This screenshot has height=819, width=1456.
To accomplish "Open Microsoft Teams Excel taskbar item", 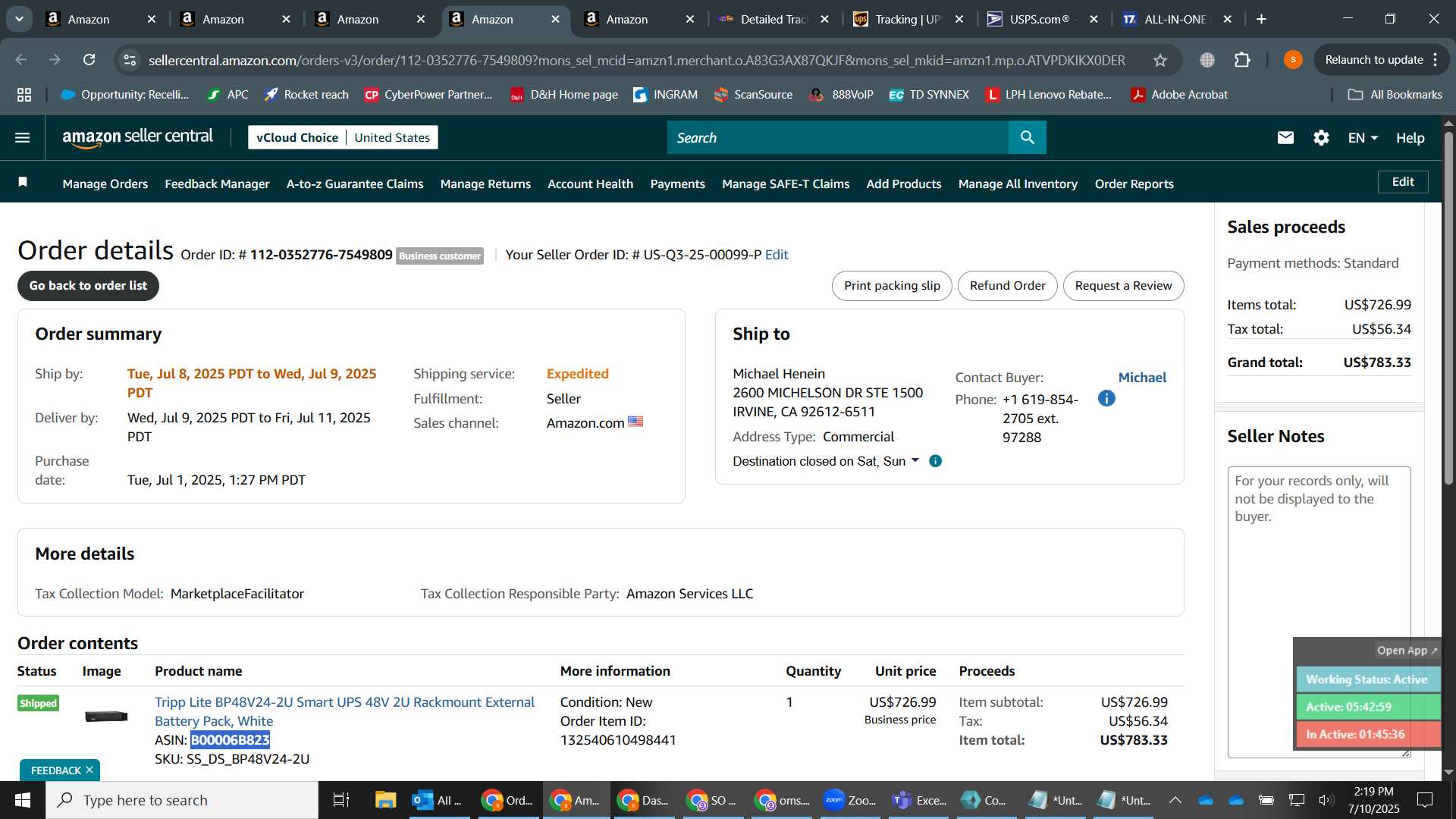I will [x=919, y=800].
